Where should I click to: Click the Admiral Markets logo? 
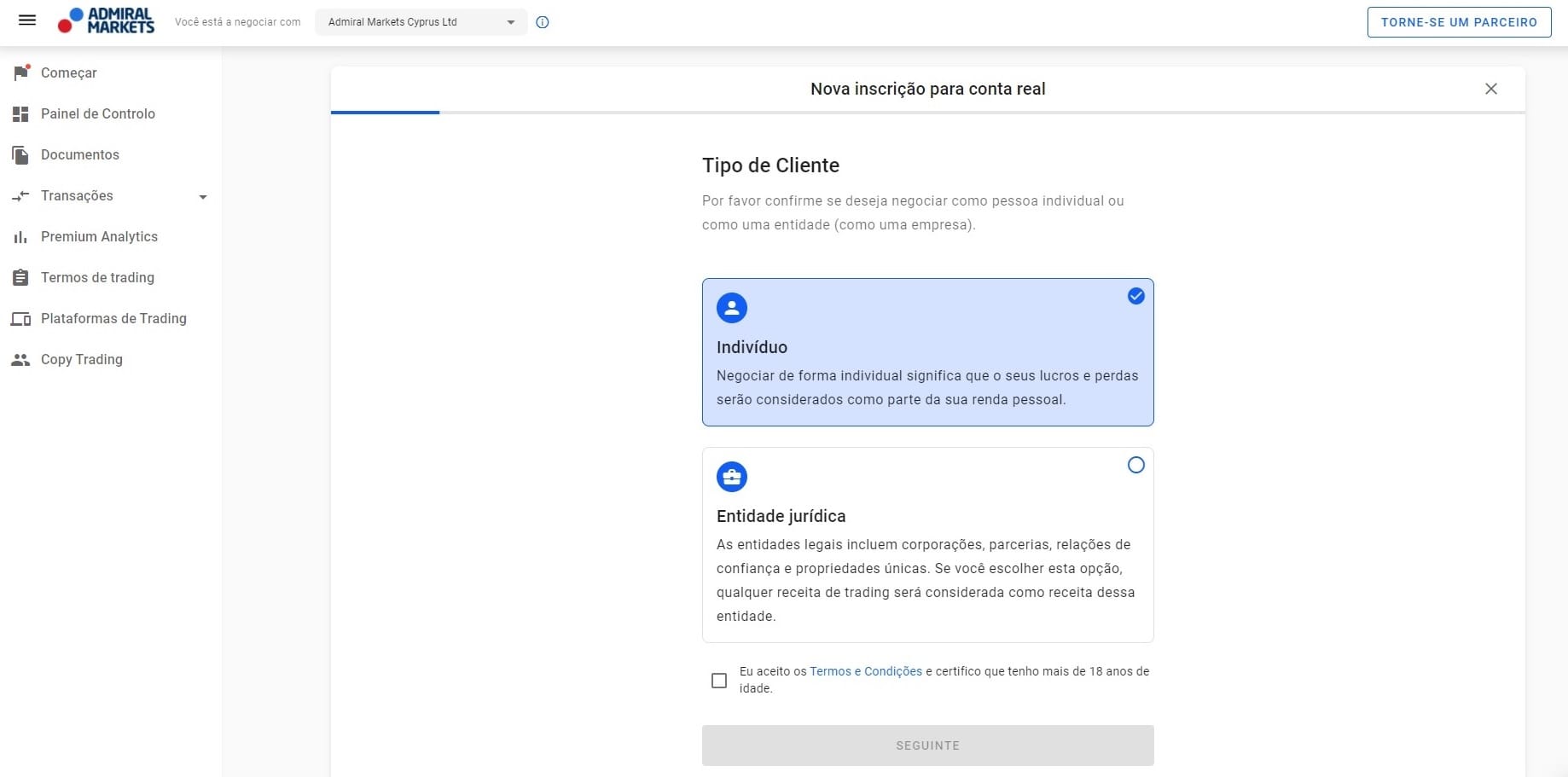pos(106,20)
